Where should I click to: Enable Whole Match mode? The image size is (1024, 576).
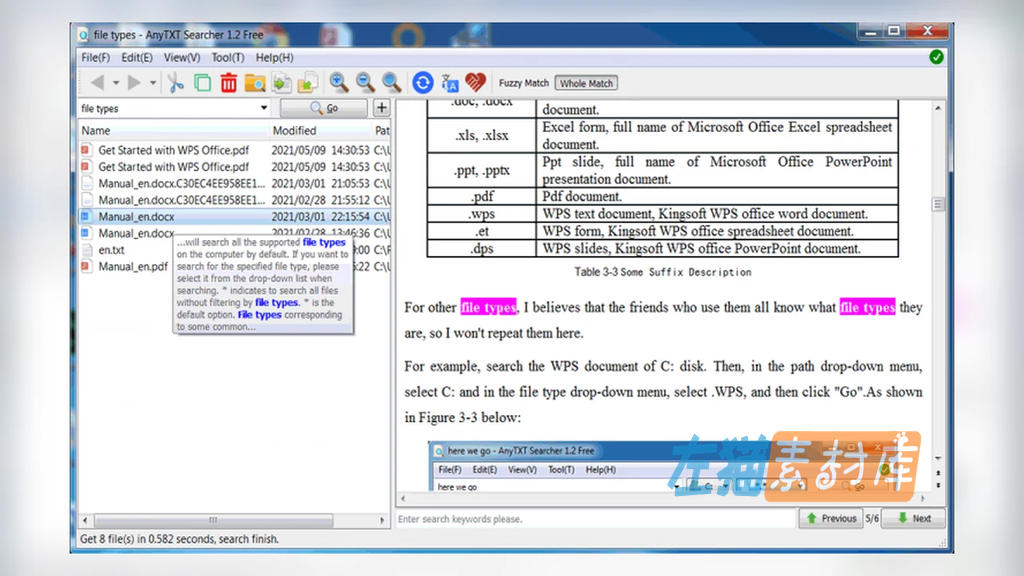586,83
